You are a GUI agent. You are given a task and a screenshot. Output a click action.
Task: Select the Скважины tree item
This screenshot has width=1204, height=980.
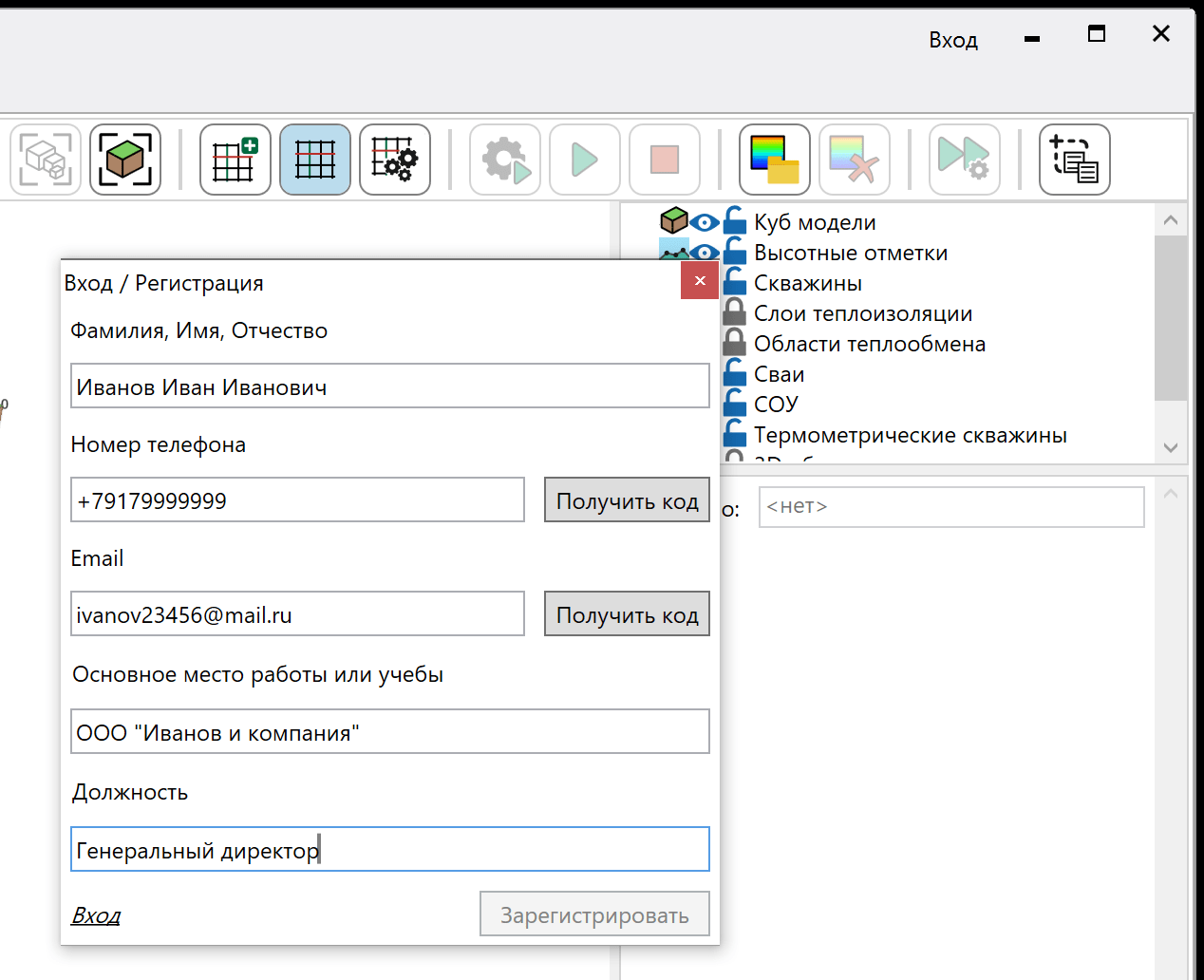coord(808,283)
